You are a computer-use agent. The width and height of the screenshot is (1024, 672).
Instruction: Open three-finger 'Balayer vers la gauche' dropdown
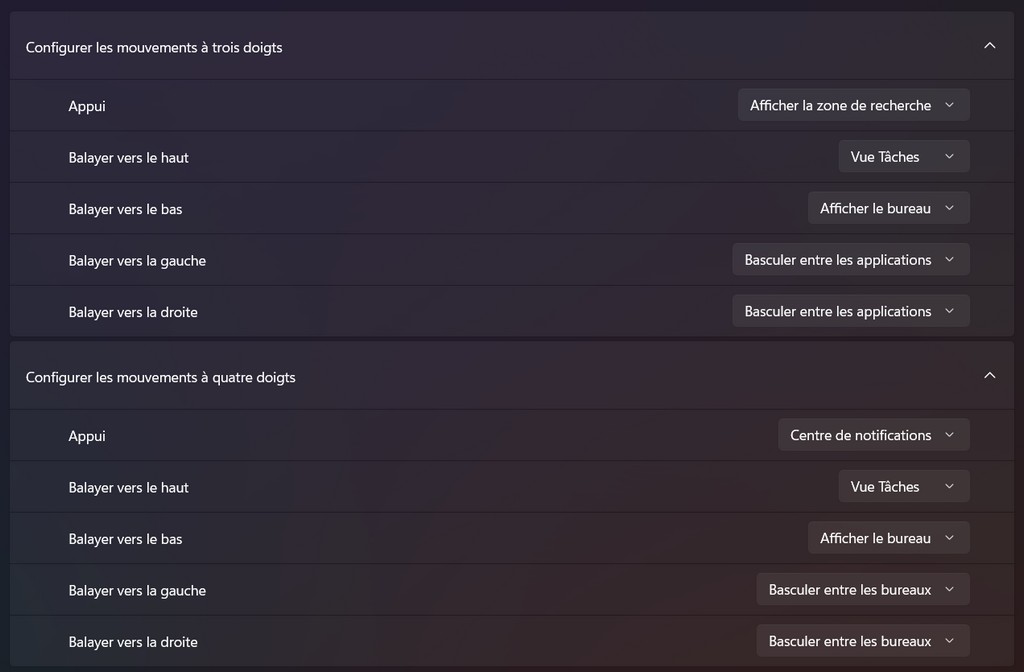850,260
